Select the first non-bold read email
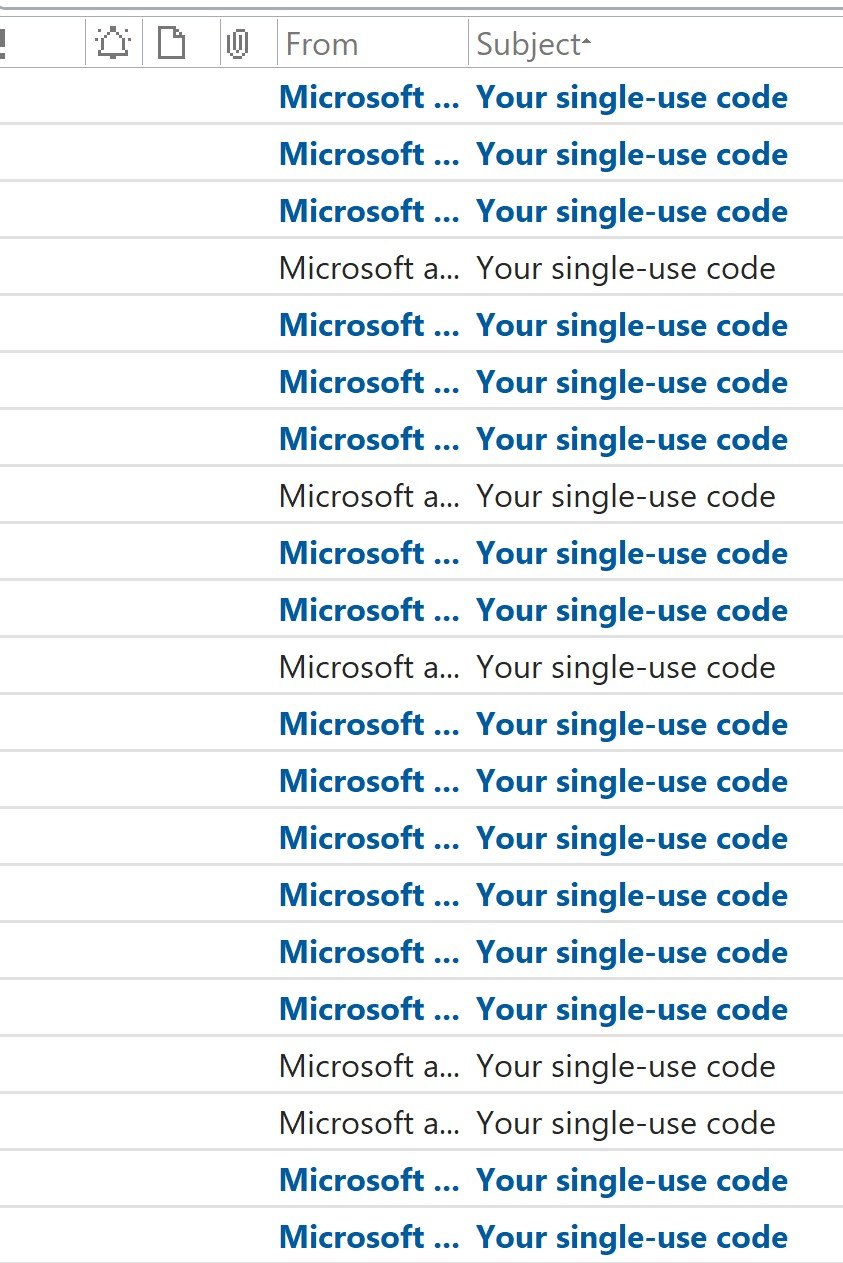This screenshot has width=843, height=1263. (421, 268)
